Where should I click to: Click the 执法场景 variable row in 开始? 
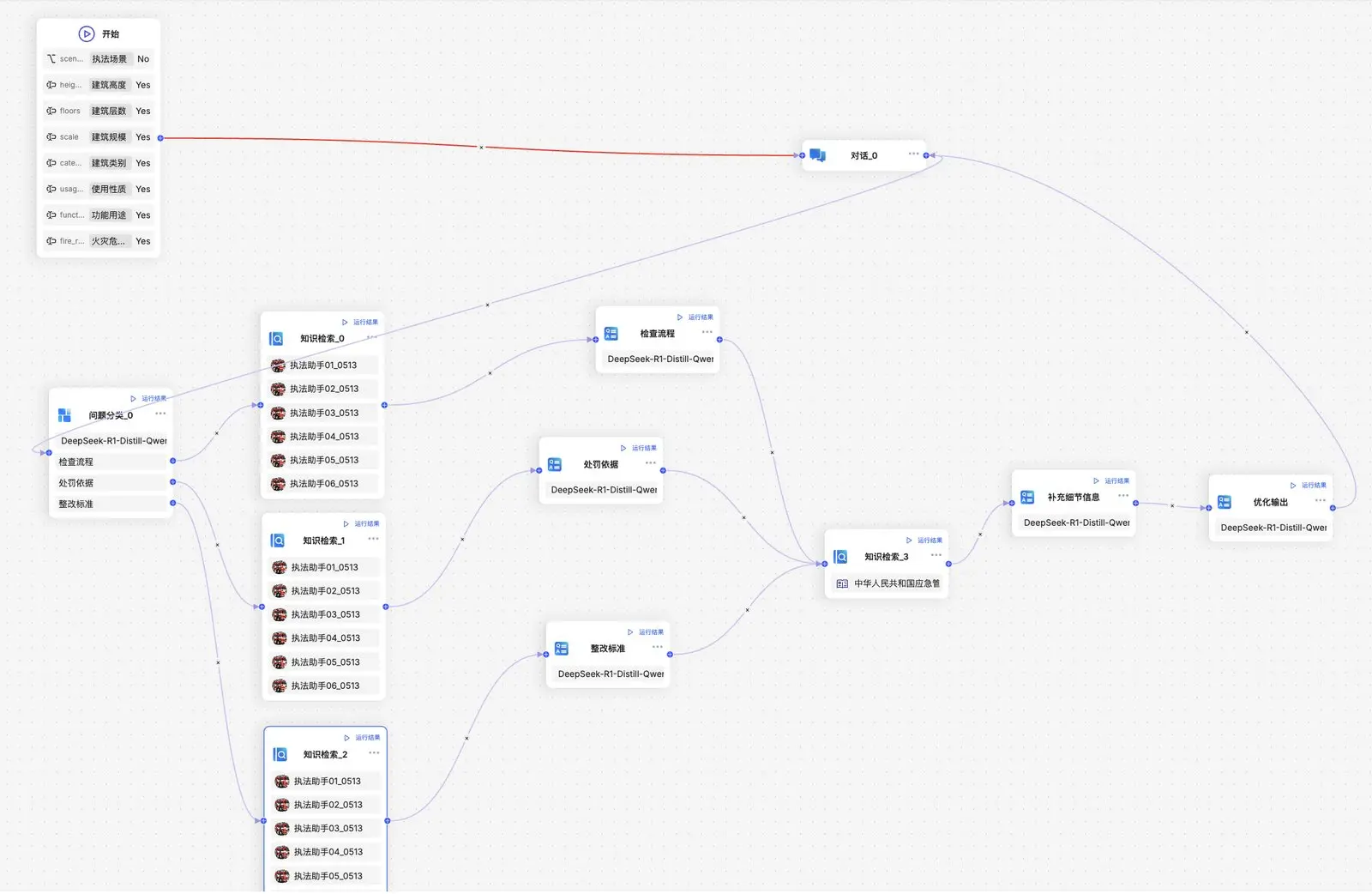tap(99, 59)
